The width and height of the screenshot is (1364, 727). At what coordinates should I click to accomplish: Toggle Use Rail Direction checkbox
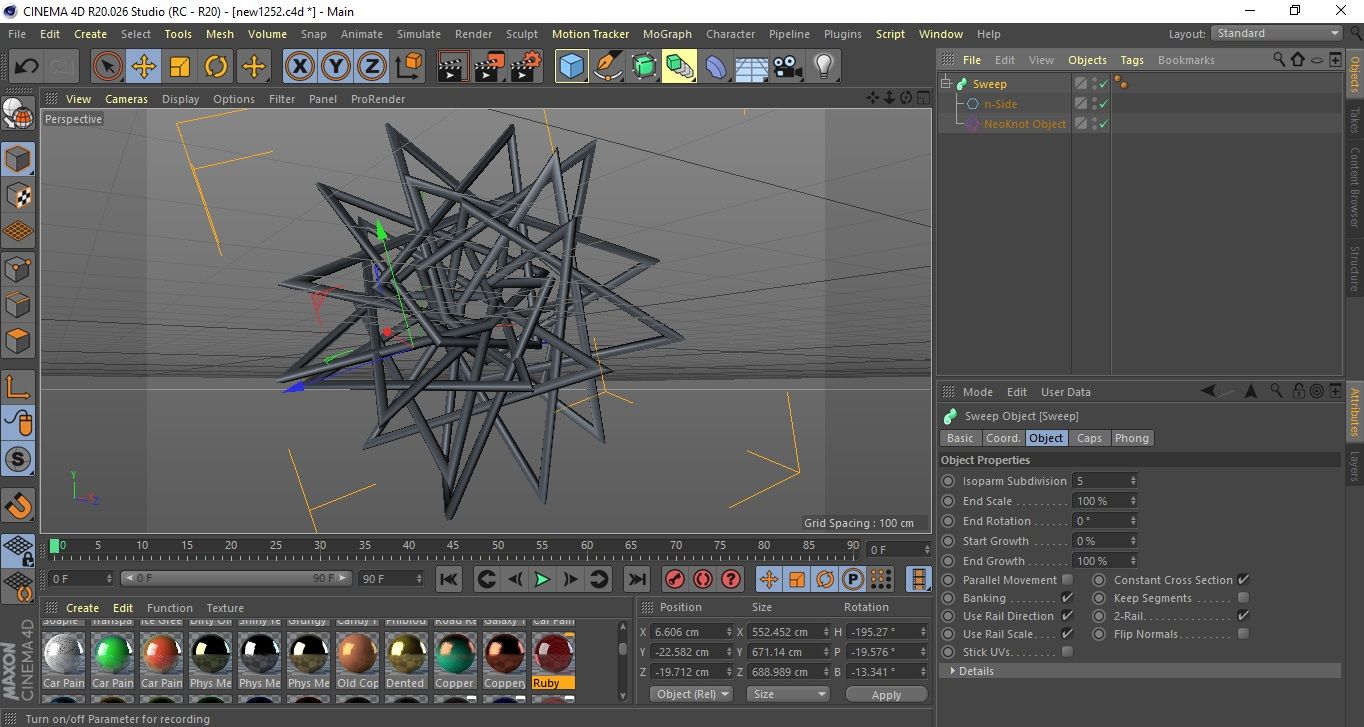coord(1067,616)
